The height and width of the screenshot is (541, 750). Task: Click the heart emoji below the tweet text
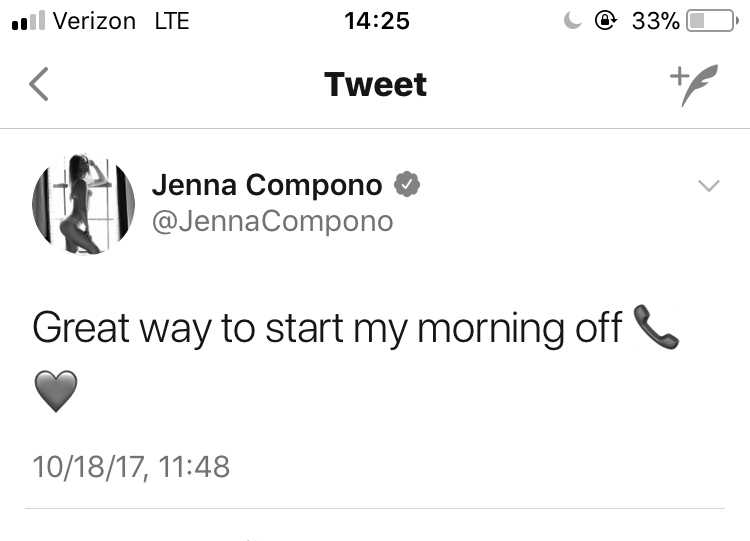click(x=56, y=391)
